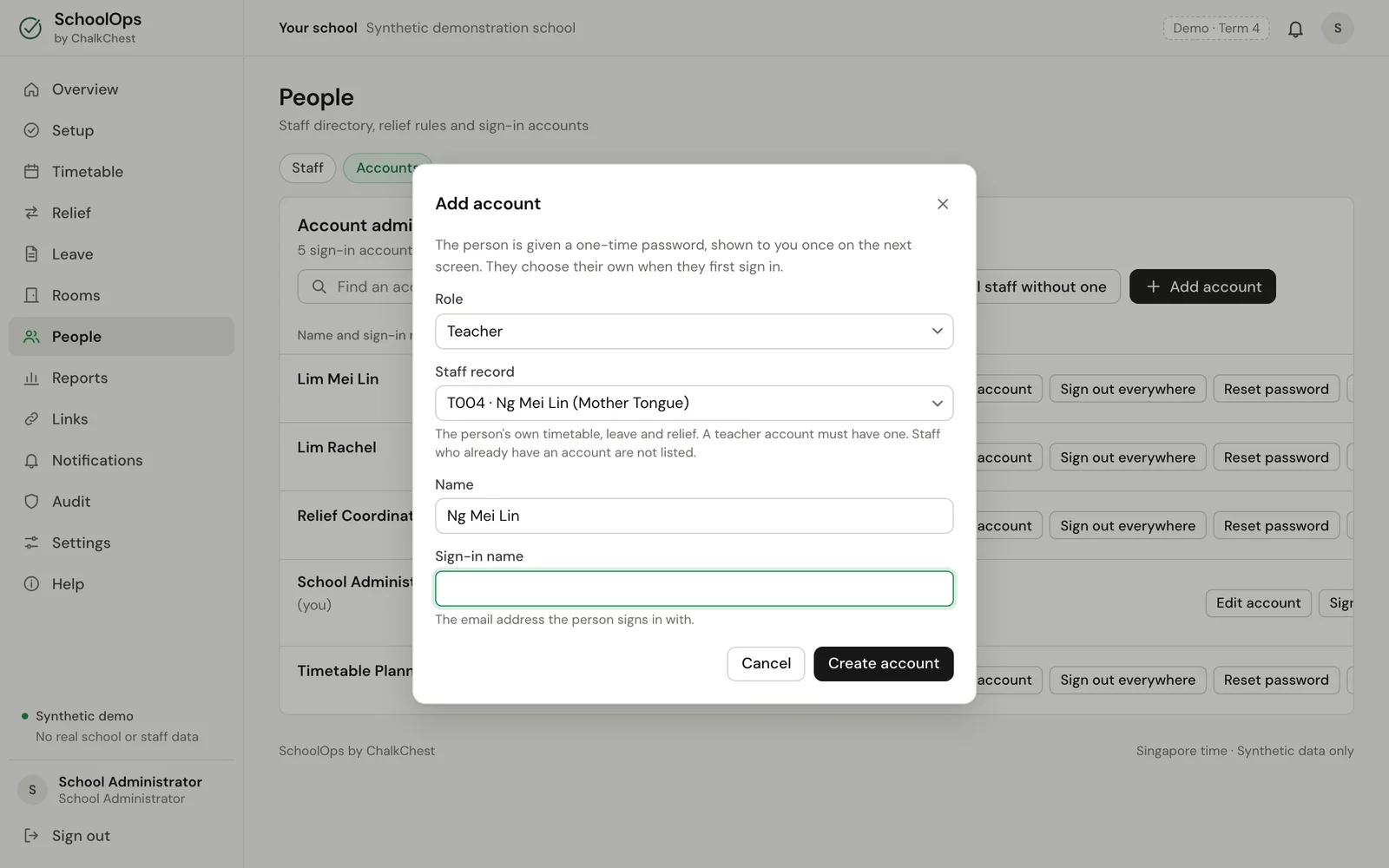Screen dimensions: 1389x868
Task: Select the Setup check-circle icon
Action: coord(31,130)
